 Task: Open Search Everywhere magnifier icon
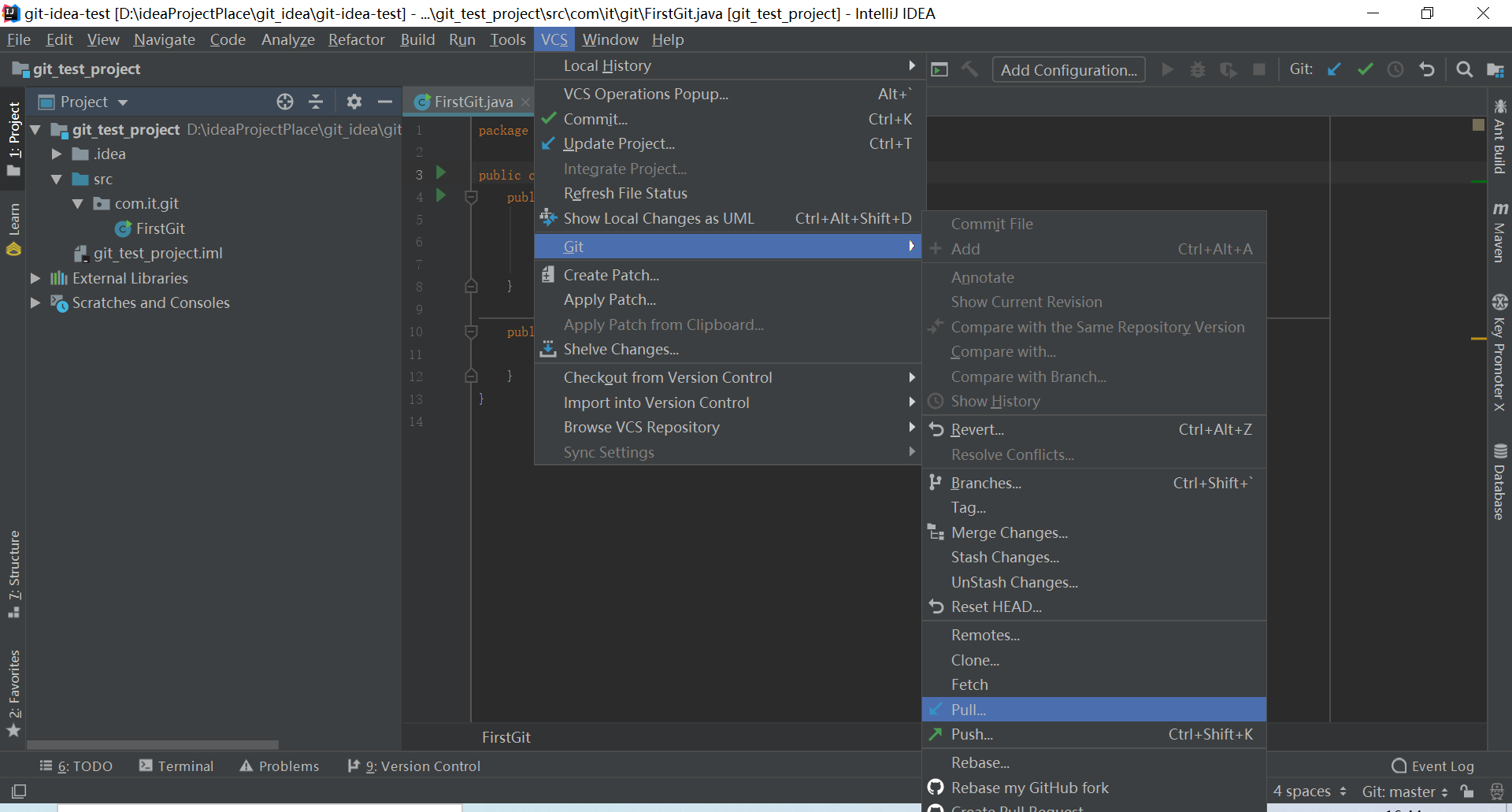click(x=1464, y=69)
